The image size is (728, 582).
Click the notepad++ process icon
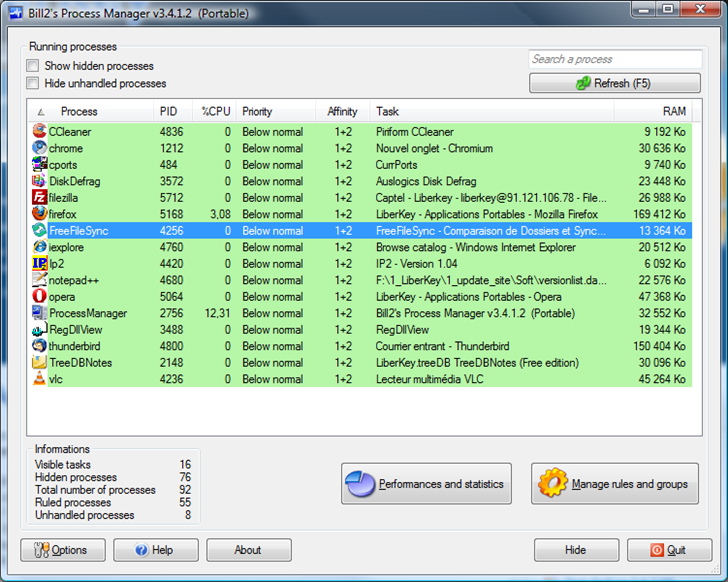(39, 280)
